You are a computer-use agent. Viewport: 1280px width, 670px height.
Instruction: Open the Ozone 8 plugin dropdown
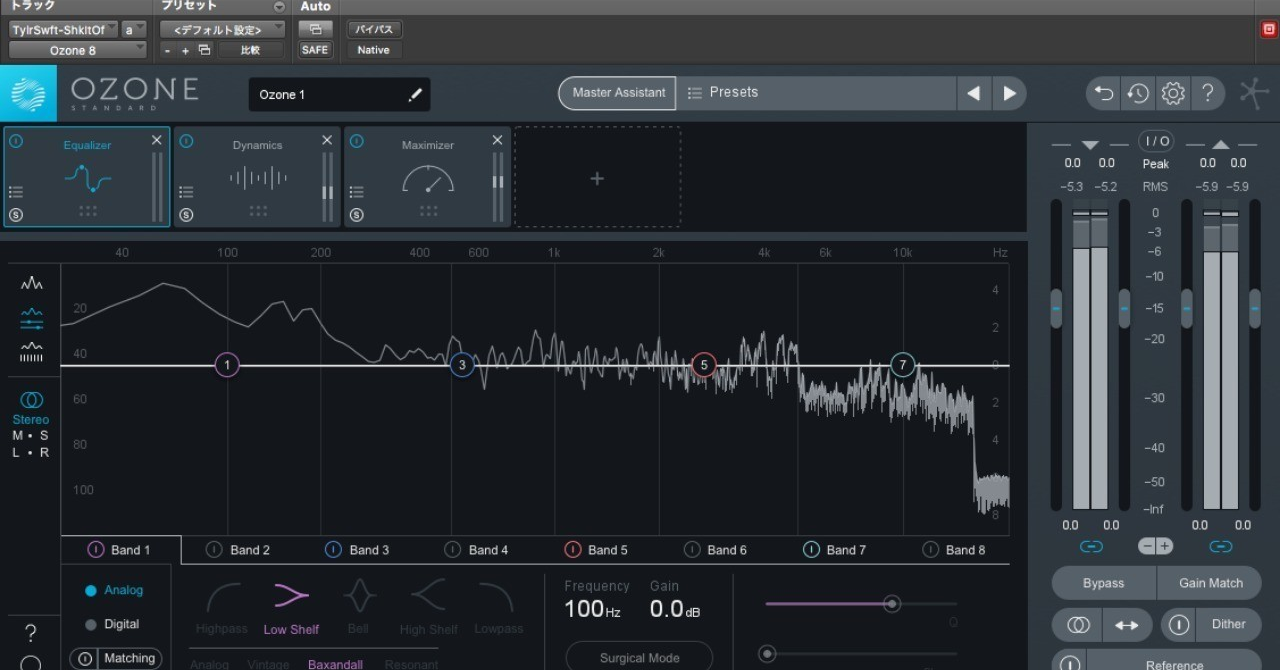(78, 50)
